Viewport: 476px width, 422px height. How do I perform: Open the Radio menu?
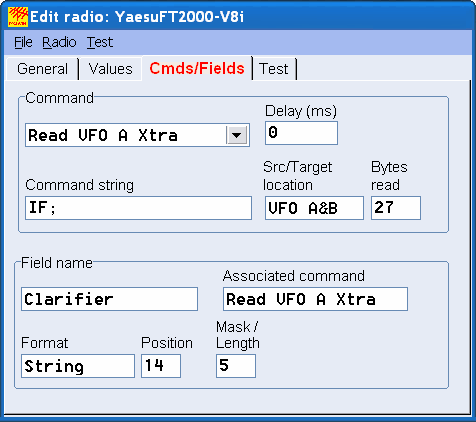[59, 42]
